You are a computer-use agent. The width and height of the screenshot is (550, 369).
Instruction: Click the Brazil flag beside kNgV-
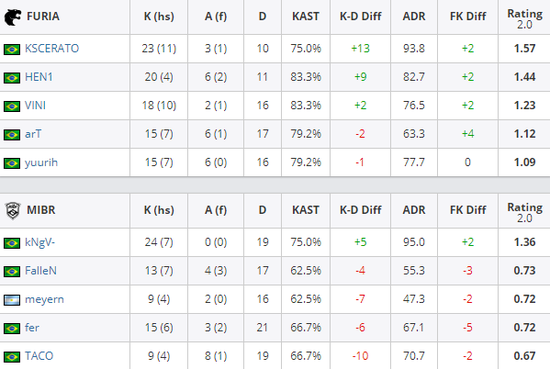tap(12, 243)
